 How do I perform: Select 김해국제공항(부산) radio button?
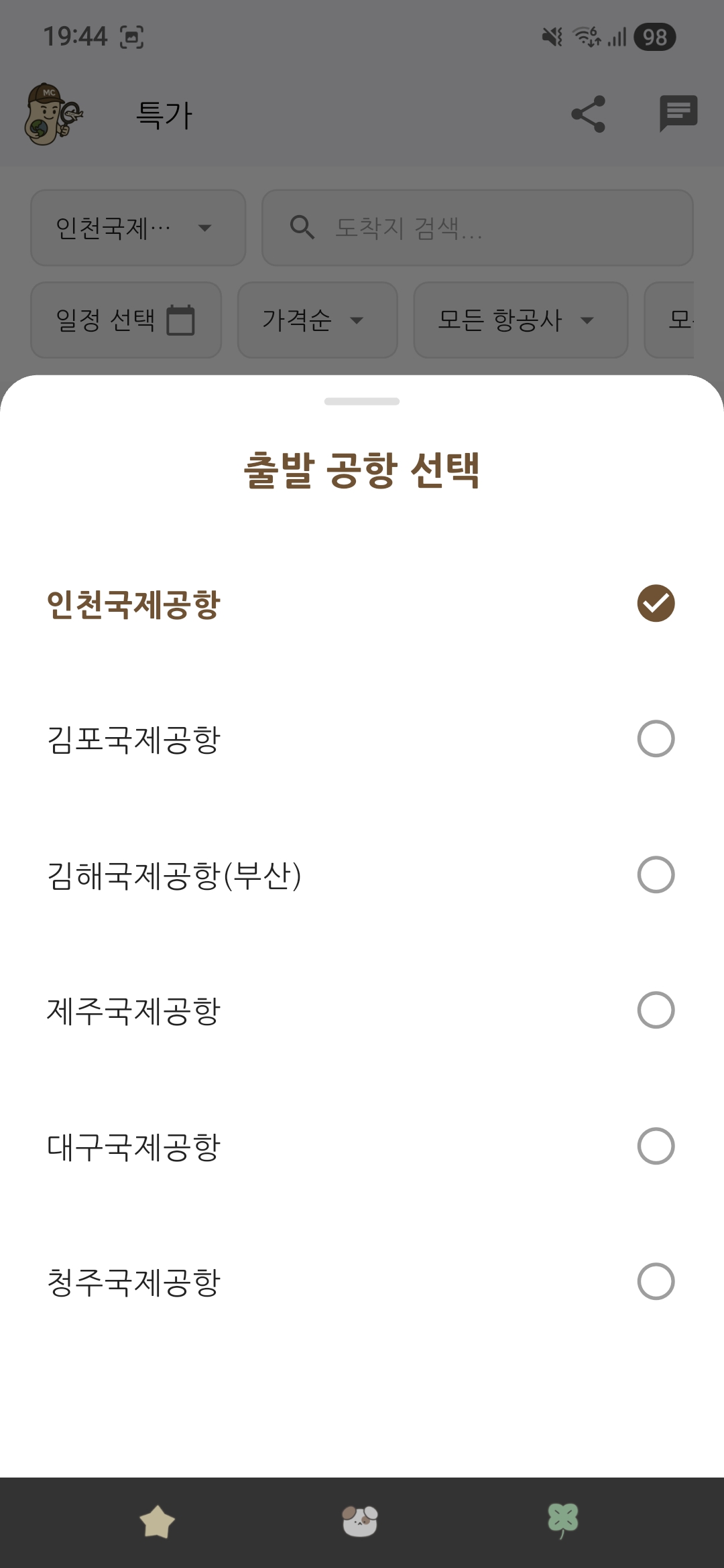point(656,874)
